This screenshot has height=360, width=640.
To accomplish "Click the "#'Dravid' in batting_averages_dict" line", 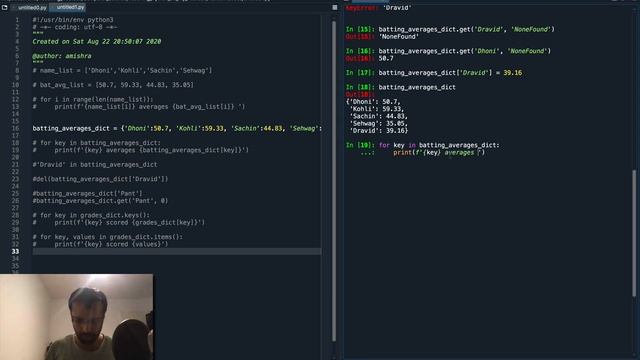I will coord(95,164).
